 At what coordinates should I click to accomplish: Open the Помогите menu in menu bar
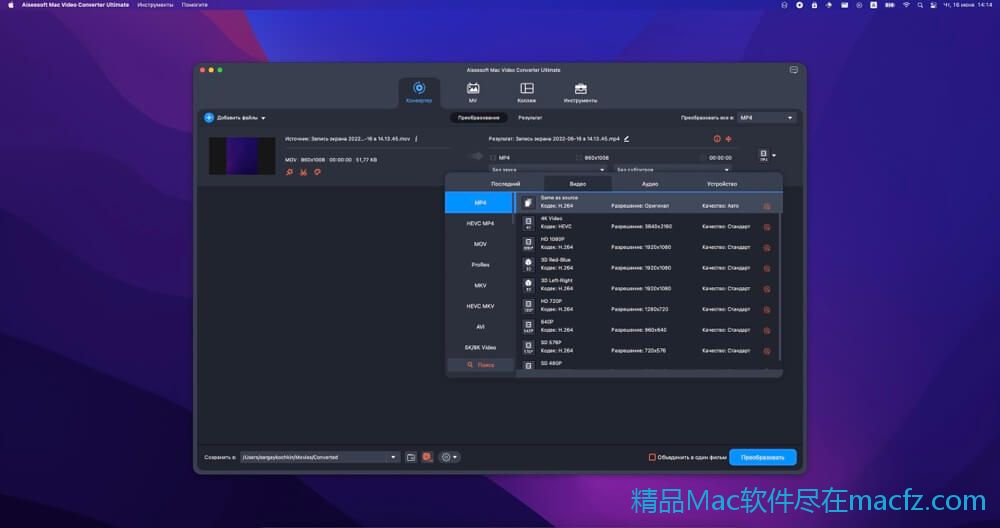tap(195, 4)
